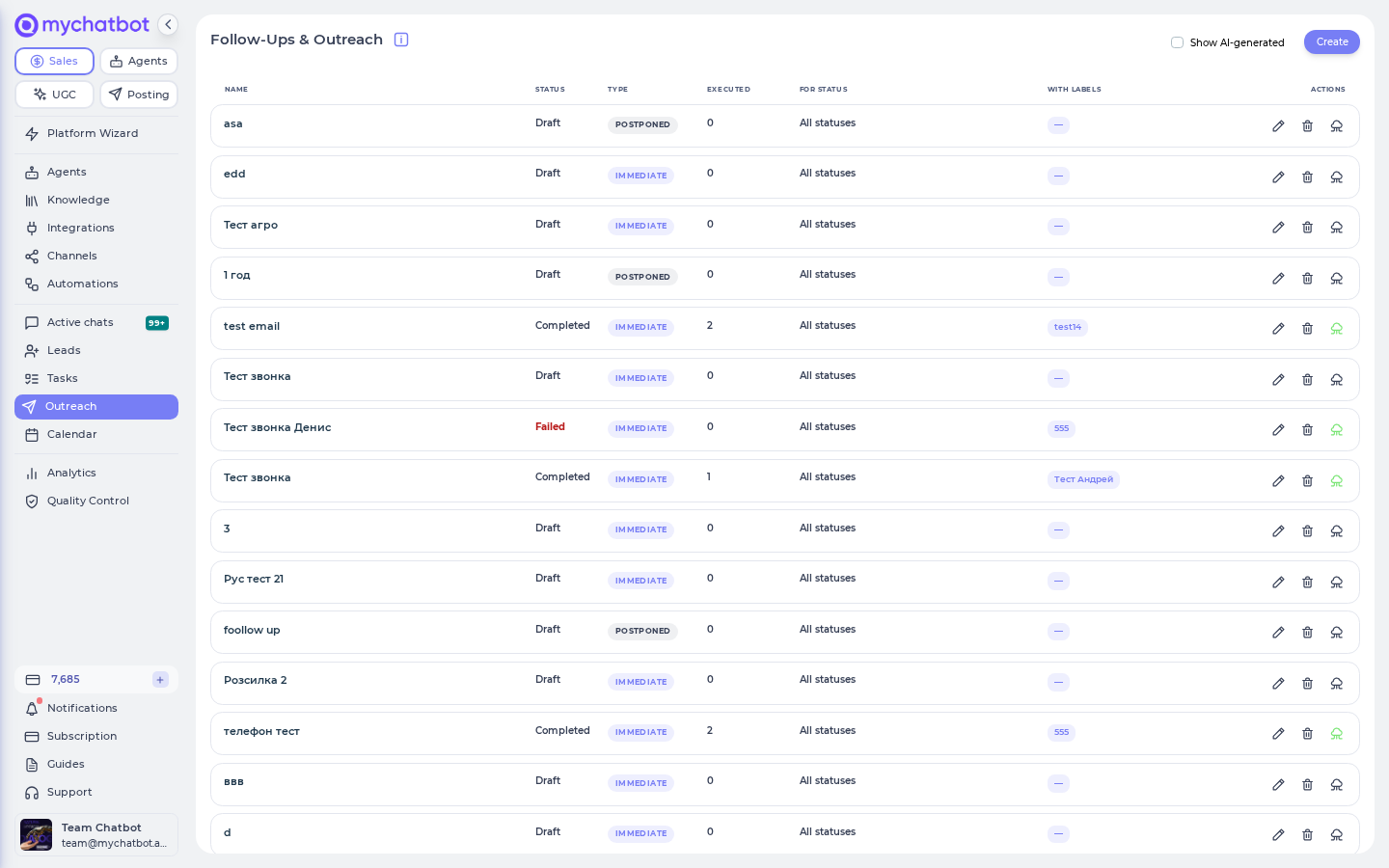Open Subscription page
The width and height of the screenshot is (1389, 868).
(96, 737)
